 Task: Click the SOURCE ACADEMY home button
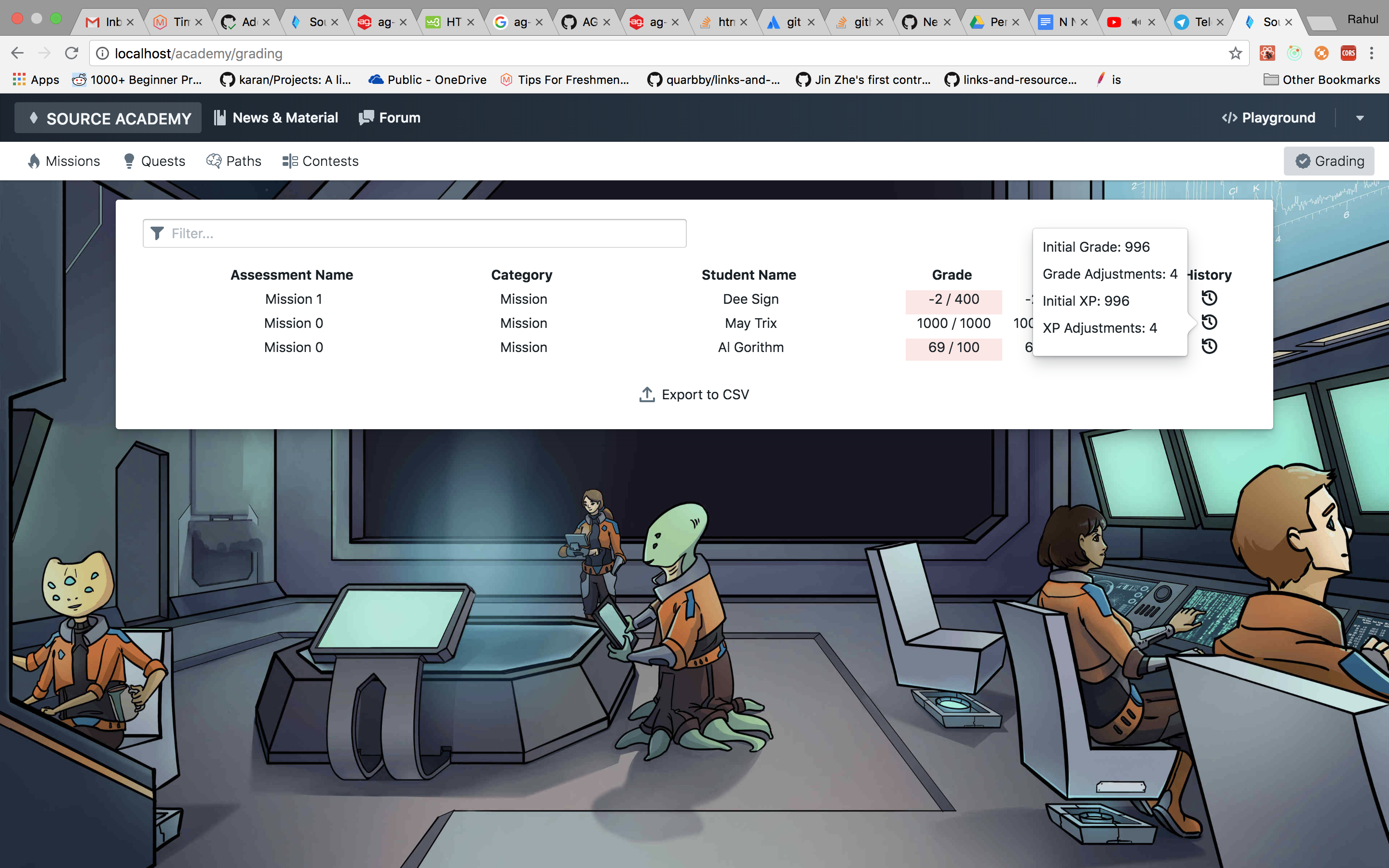coord(109,118)
